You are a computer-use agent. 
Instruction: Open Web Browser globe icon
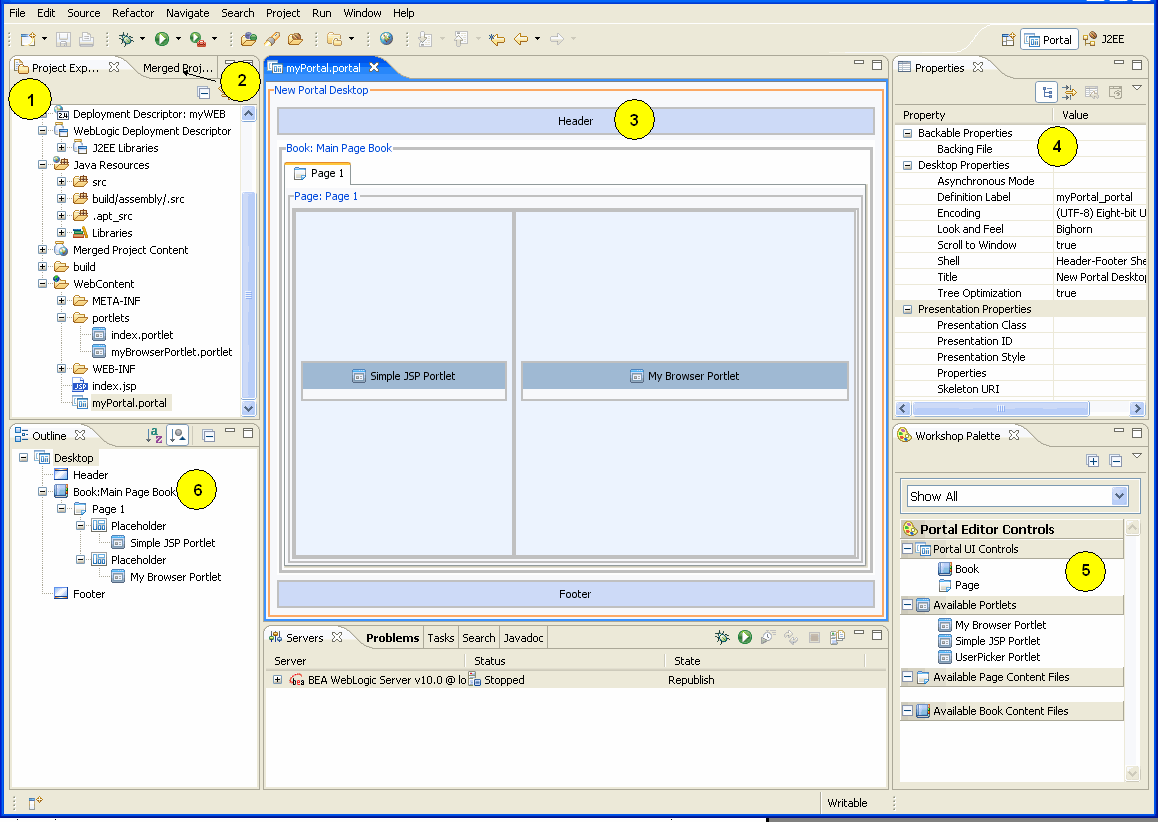386,39
